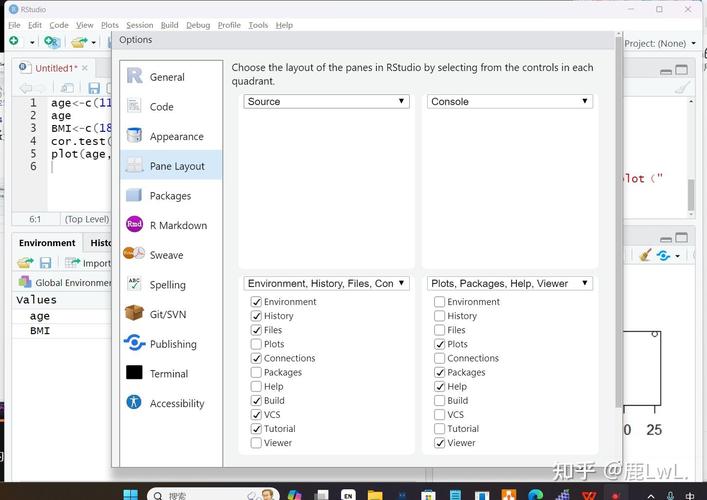707x500 pixels.
Task: Switch to the Environment tab
Action: point(47,243)
